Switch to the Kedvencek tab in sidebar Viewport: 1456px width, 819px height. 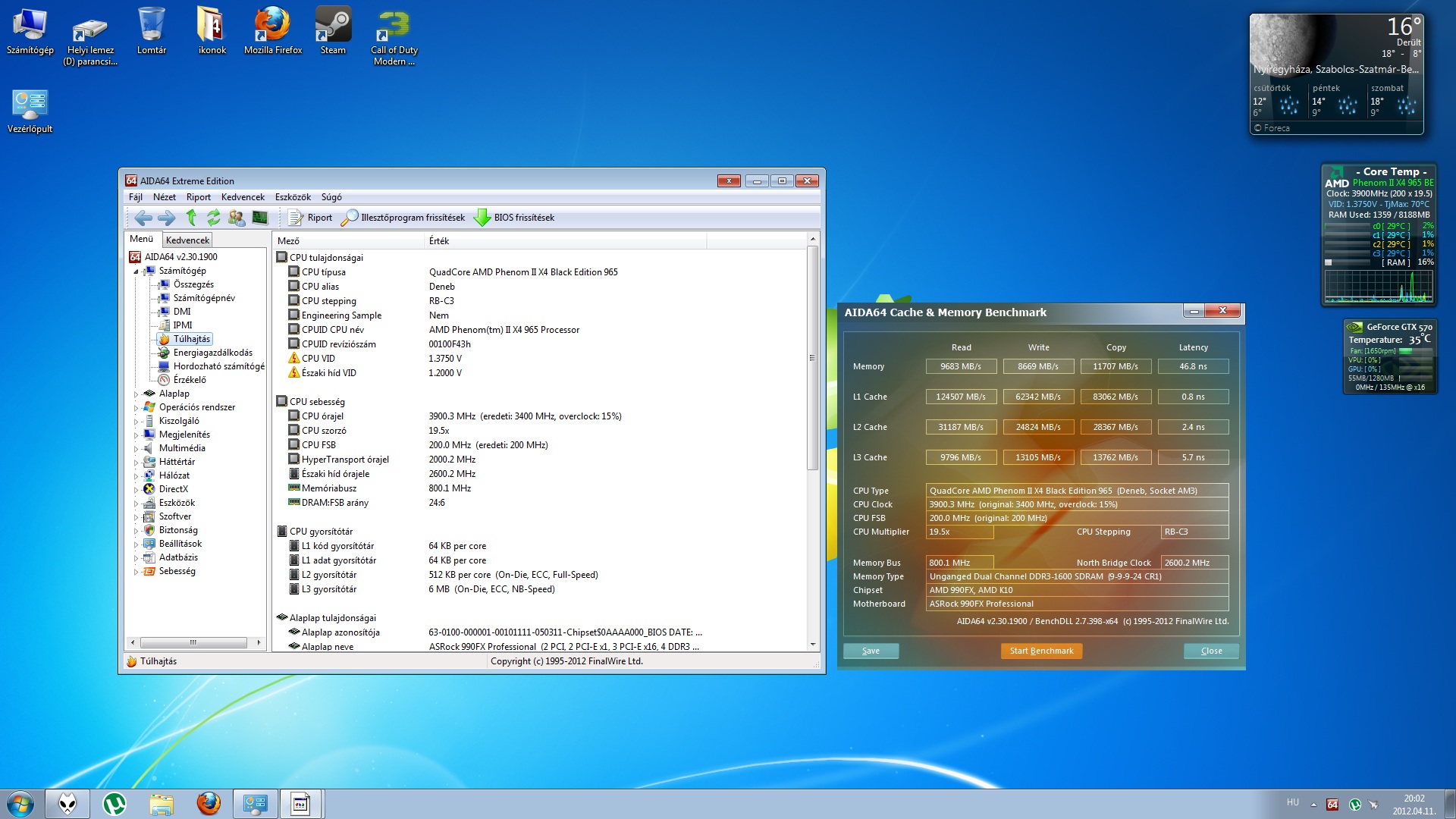[187, 240]
